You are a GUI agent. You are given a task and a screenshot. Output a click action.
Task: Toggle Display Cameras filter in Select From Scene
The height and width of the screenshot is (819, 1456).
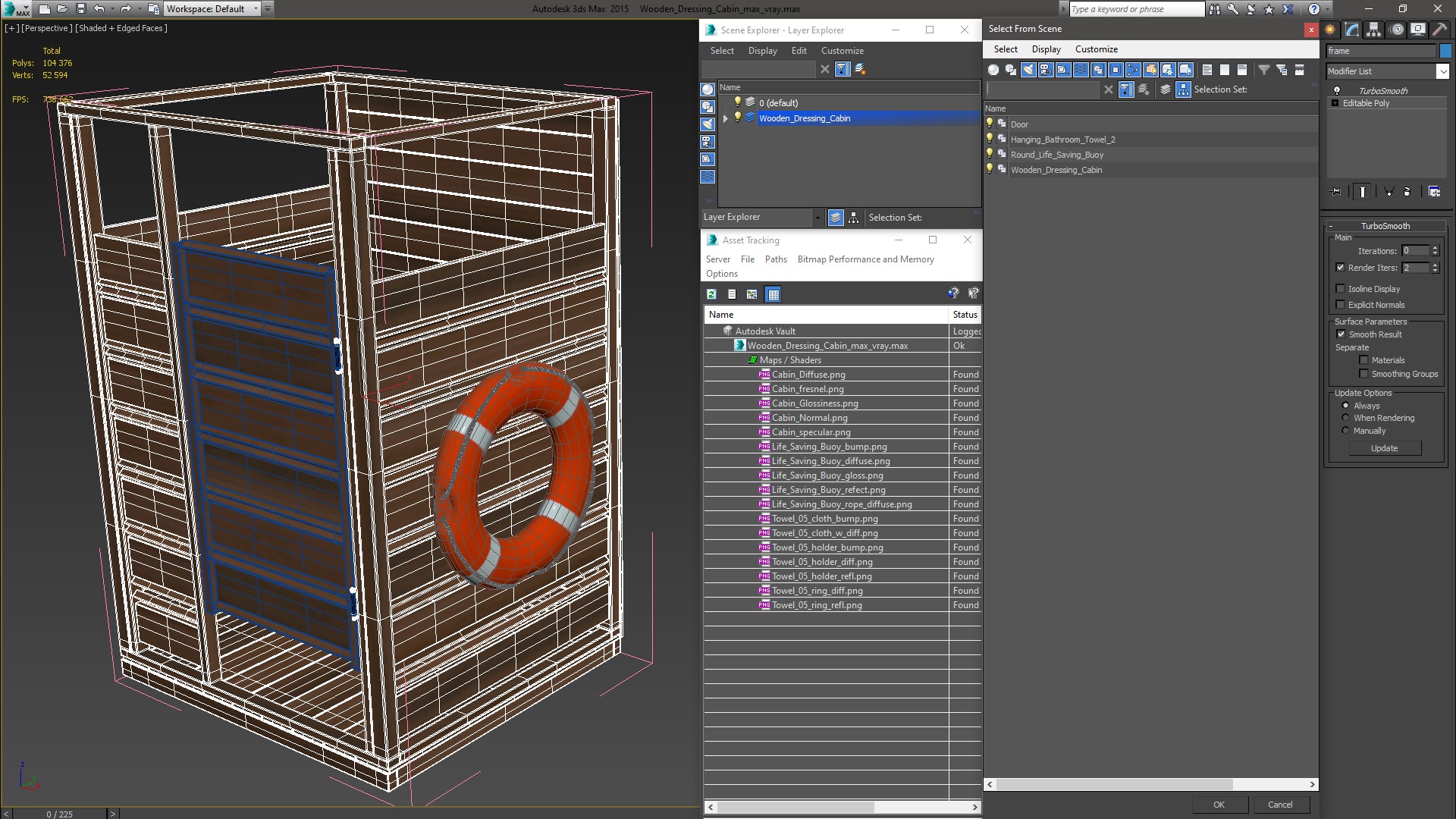point(1046,70)
